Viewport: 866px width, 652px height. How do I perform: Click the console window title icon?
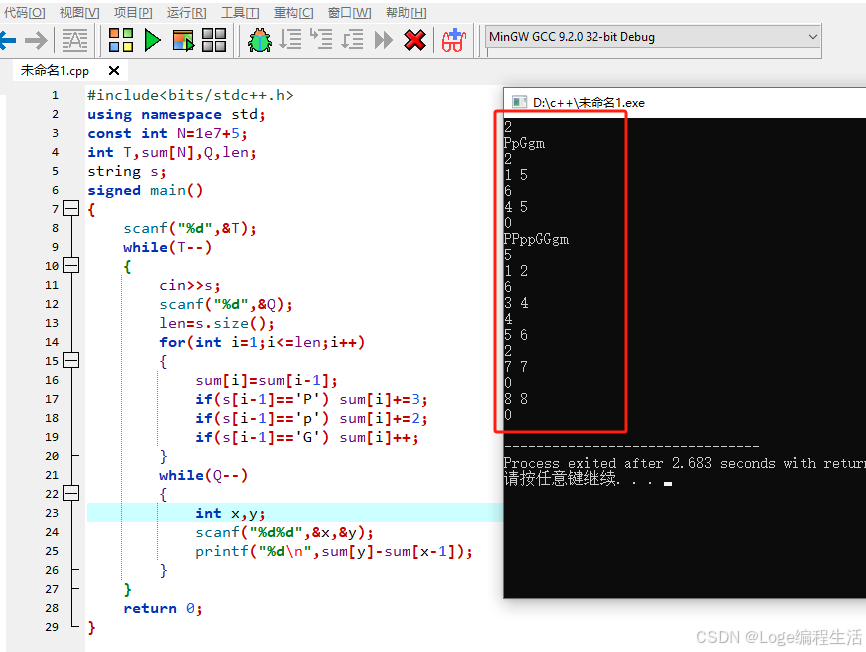pos(519,102)
